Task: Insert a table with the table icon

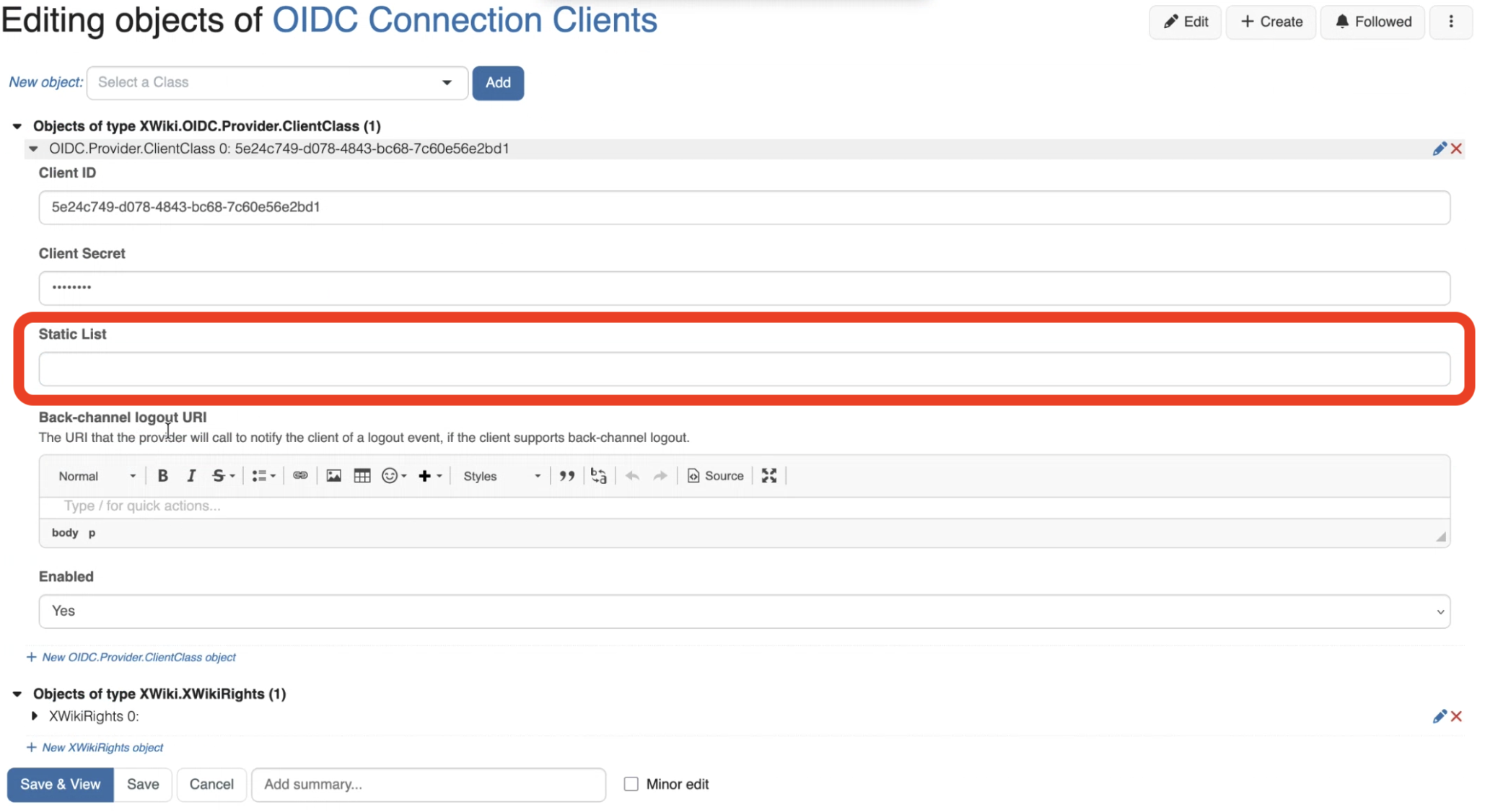Action: [362, 476]
